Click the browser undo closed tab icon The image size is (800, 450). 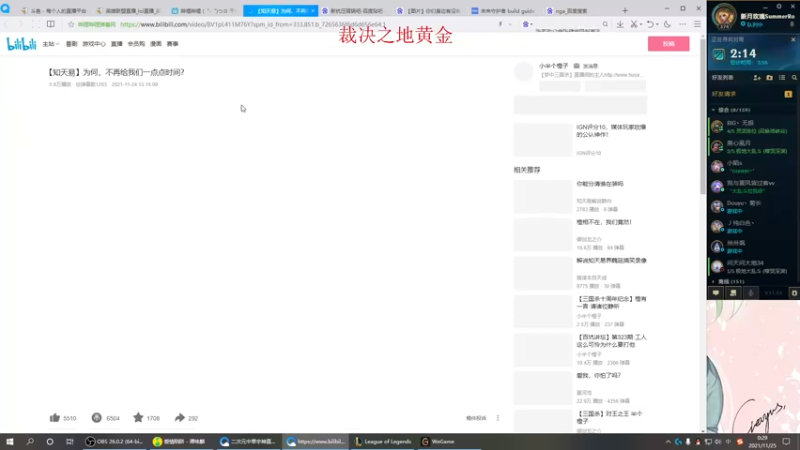tap(650, 24)
